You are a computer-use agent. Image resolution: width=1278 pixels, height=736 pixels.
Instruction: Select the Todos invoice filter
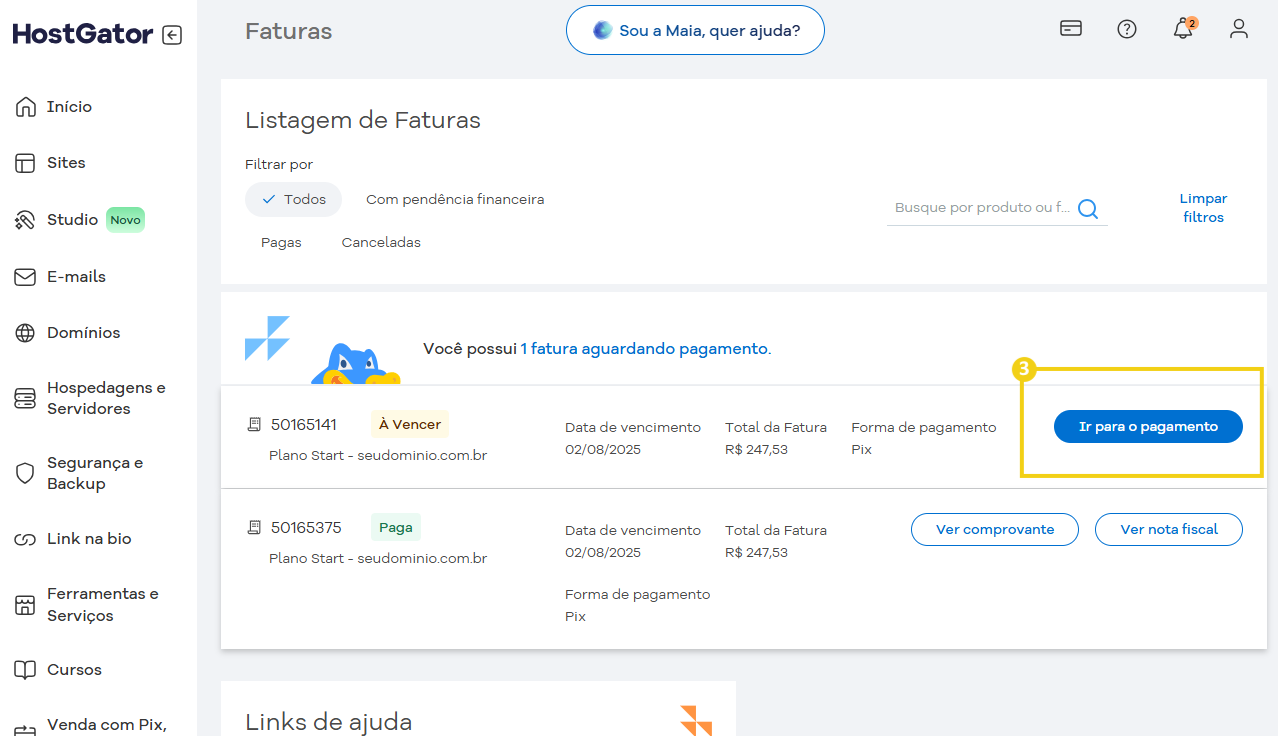tap(294, 200)
